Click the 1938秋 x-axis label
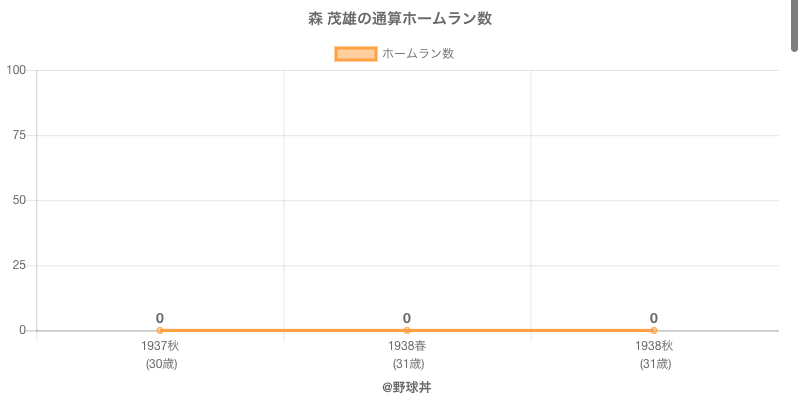 pos(654,346)
